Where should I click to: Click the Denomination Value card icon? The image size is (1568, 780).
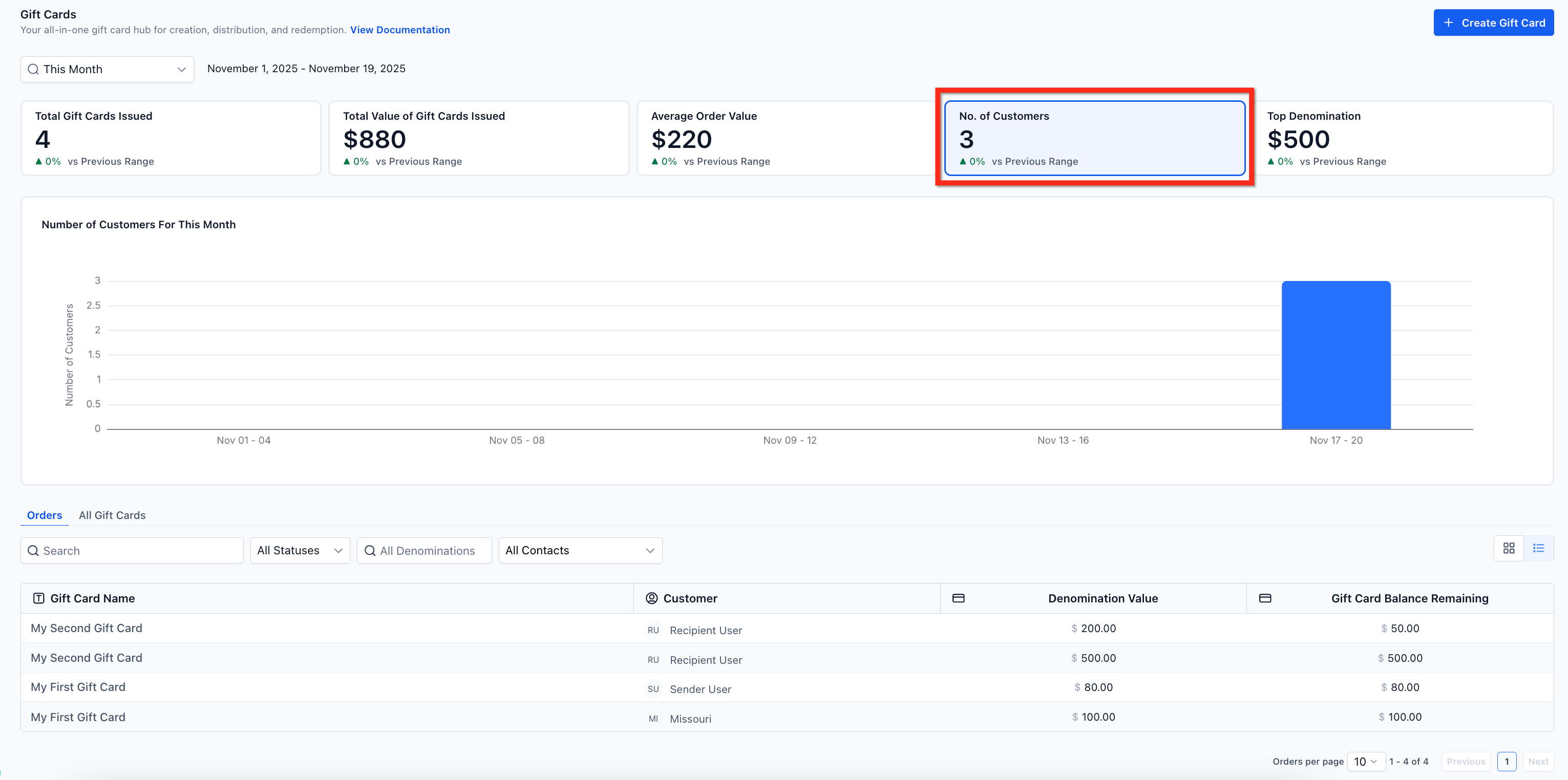click(958, 598)
